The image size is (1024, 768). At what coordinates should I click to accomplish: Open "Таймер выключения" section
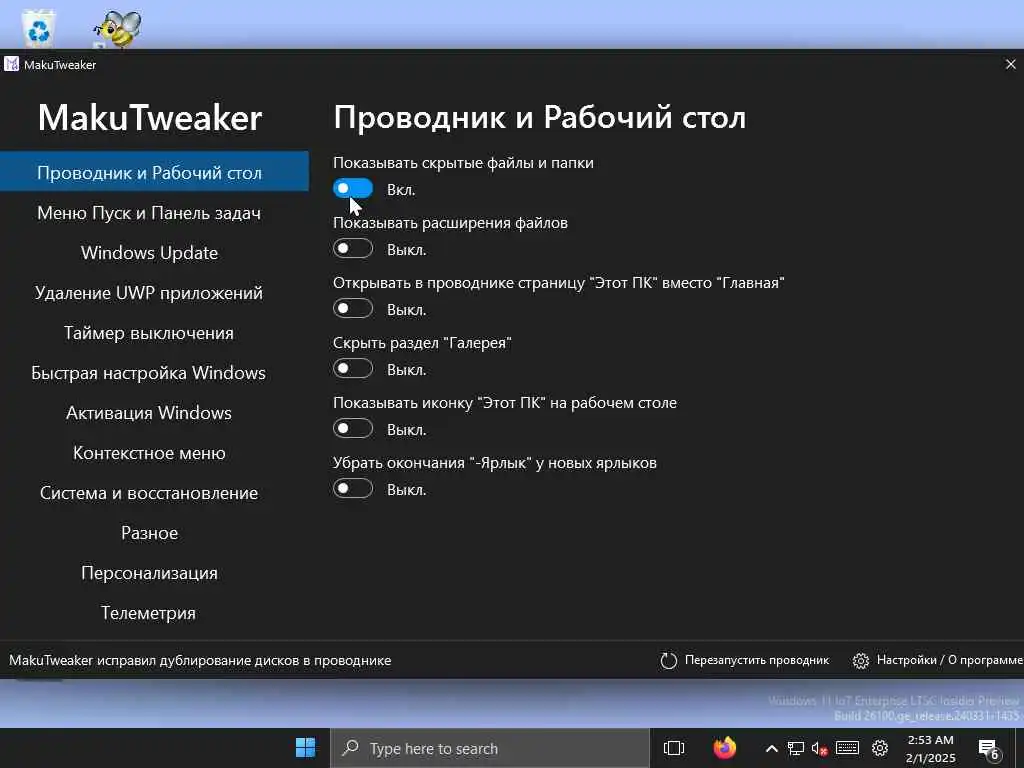(149, 333)
